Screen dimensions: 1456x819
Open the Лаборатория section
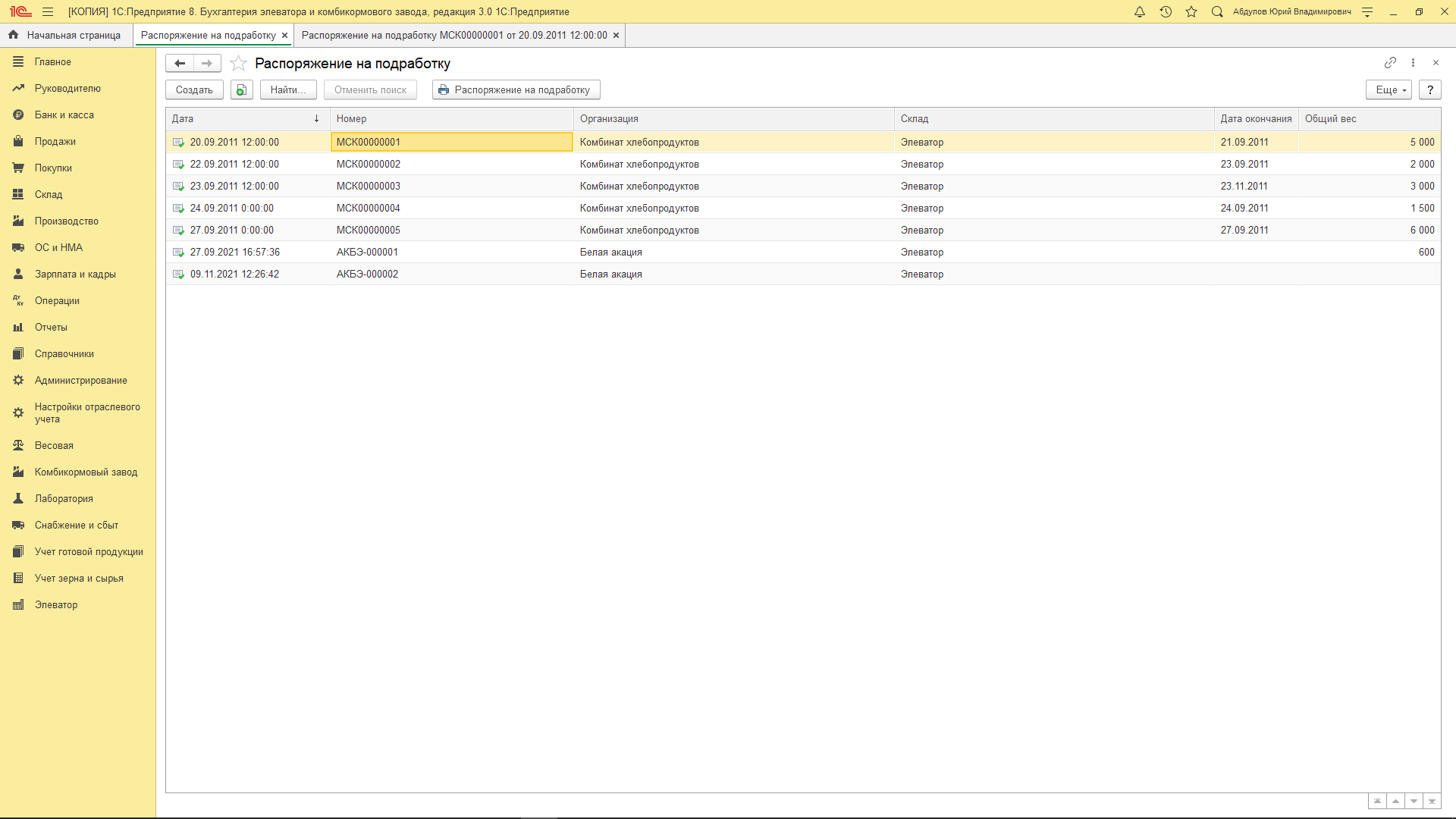click(x=77, y=499)
